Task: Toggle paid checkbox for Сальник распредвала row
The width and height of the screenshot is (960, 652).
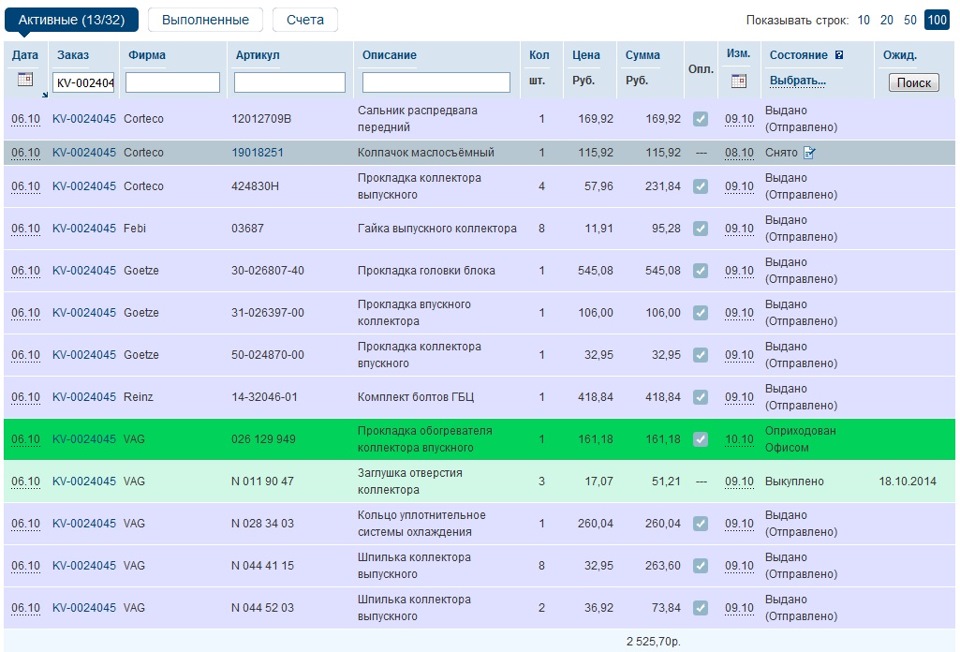Action: (x=701, y=119)
